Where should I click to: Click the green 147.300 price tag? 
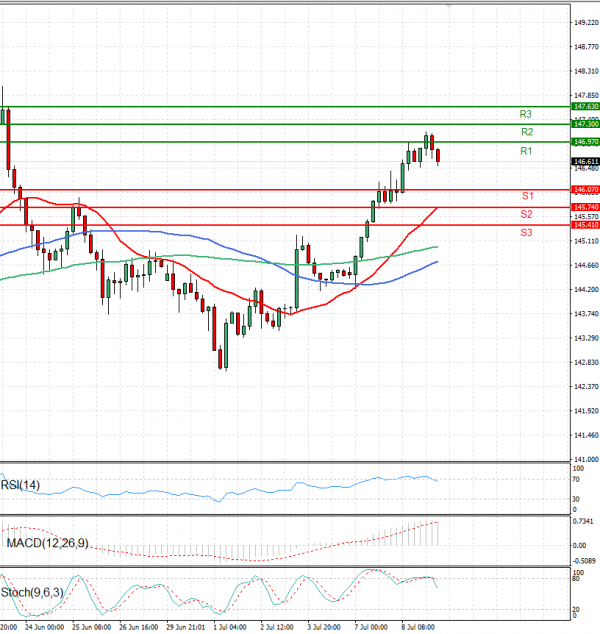(x=585, y=124)
